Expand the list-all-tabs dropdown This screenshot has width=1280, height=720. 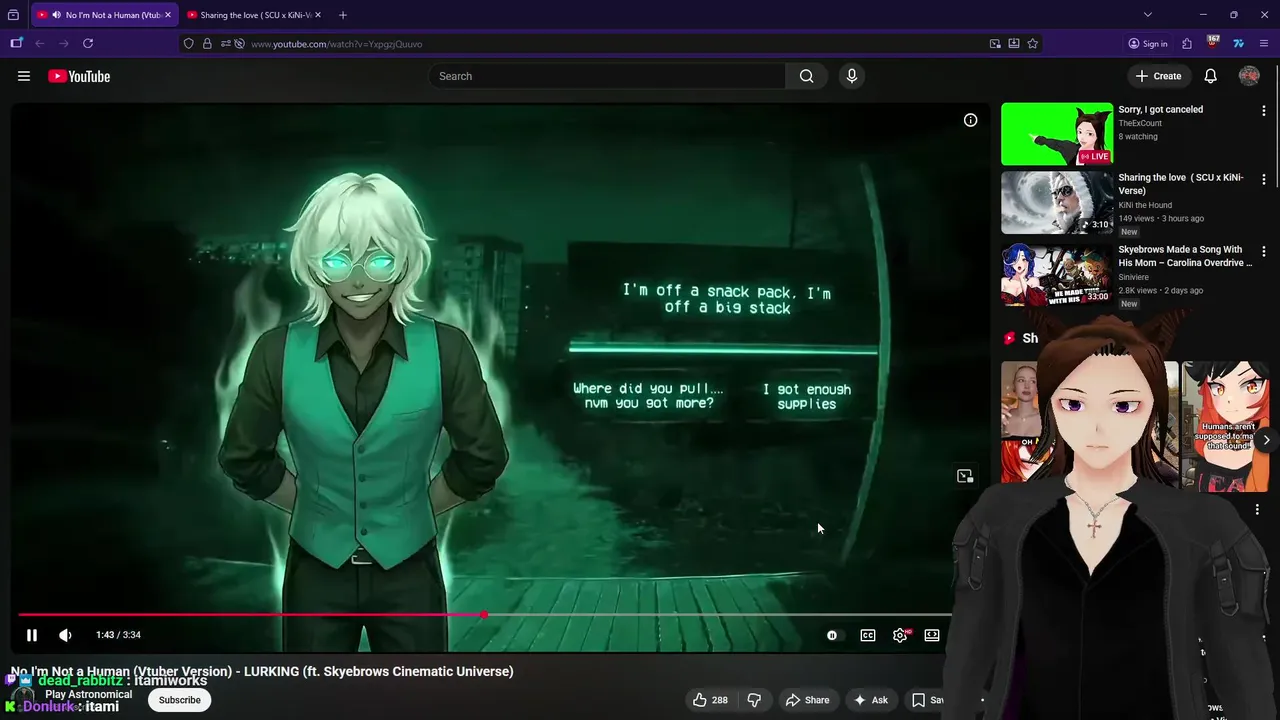pos(1148,15)
